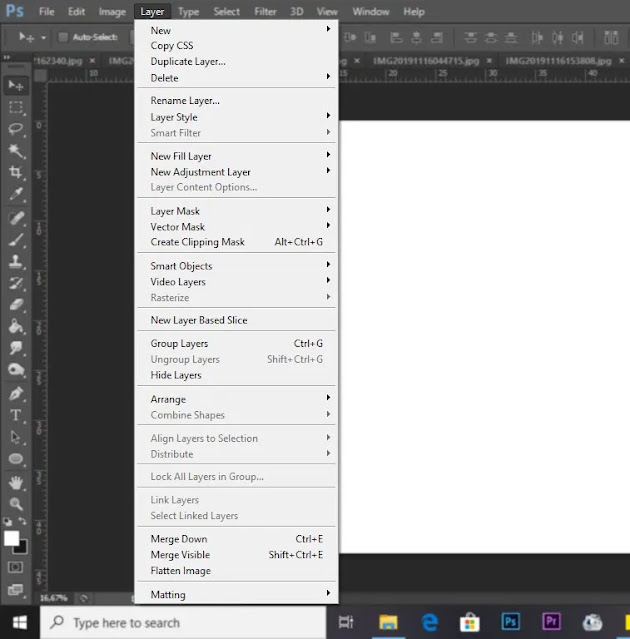The width and height of the screenshot is (630, 639).
Task: Choose Create Clipping Mask
Action: [x=236, y=242]
